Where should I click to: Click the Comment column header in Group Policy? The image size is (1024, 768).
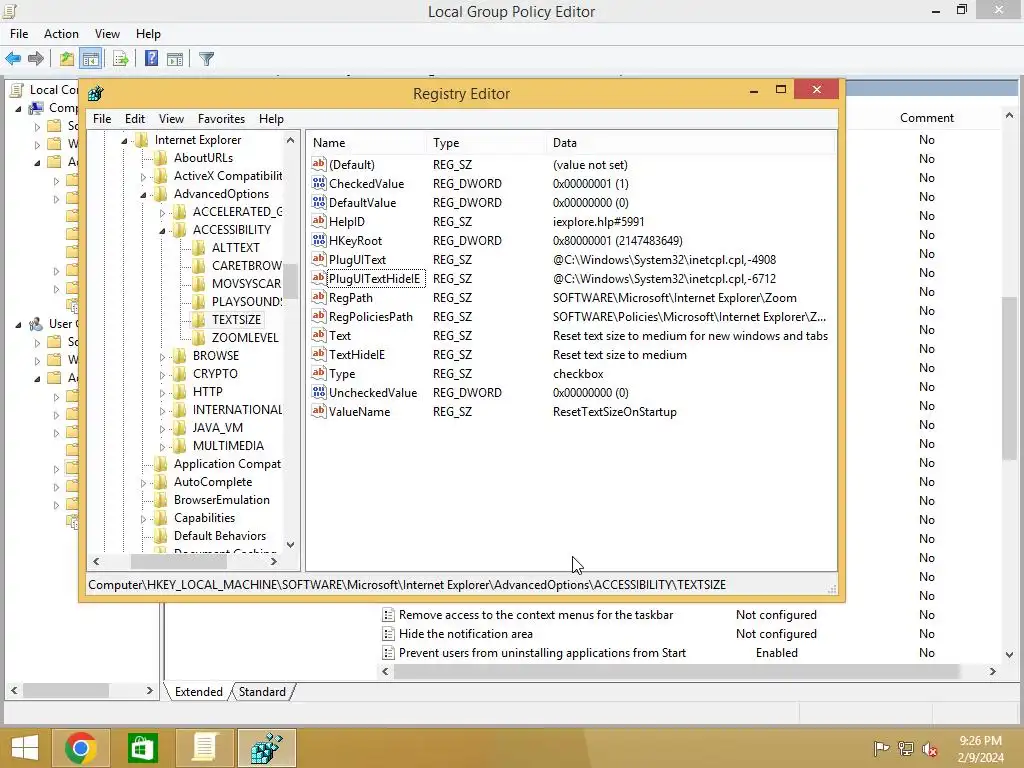[927, 118]
